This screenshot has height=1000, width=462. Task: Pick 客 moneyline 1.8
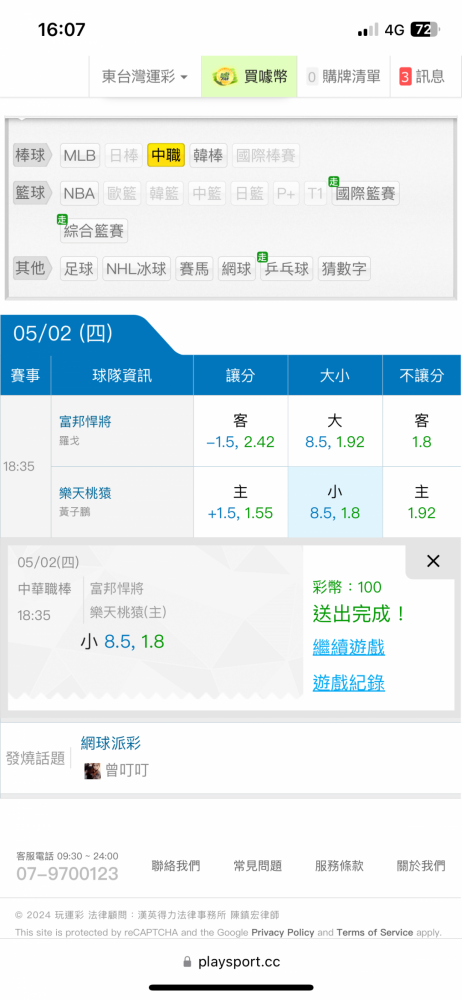point(422,431)
